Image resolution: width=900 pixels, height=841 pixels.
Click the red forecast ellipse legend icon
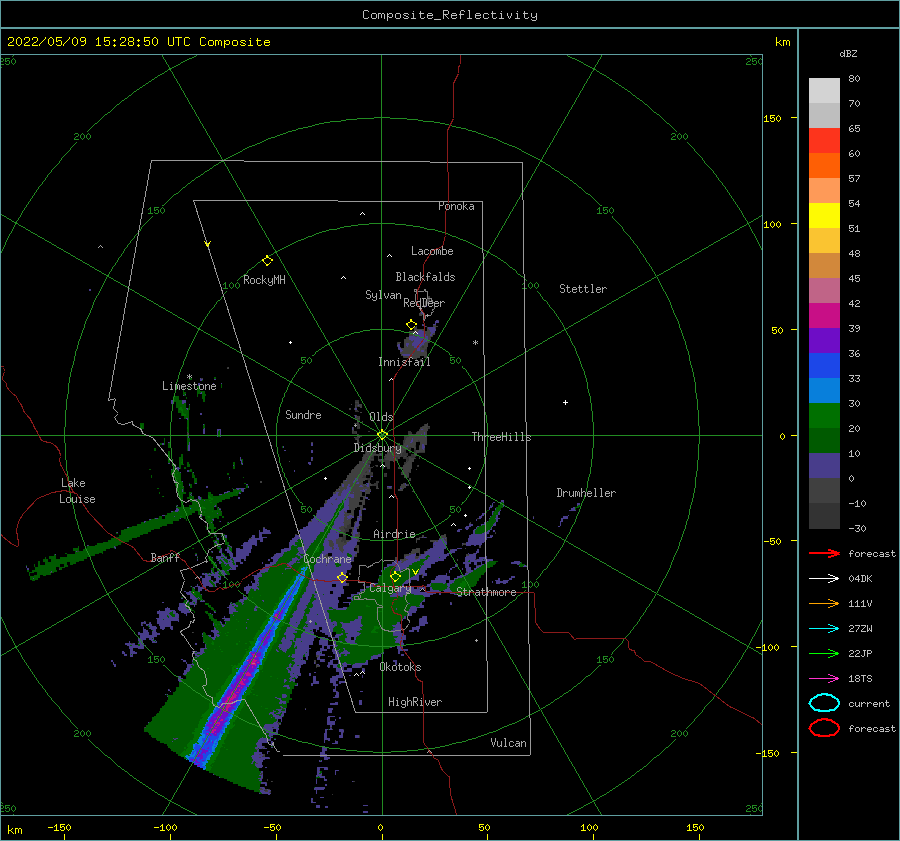click(824, 728)
